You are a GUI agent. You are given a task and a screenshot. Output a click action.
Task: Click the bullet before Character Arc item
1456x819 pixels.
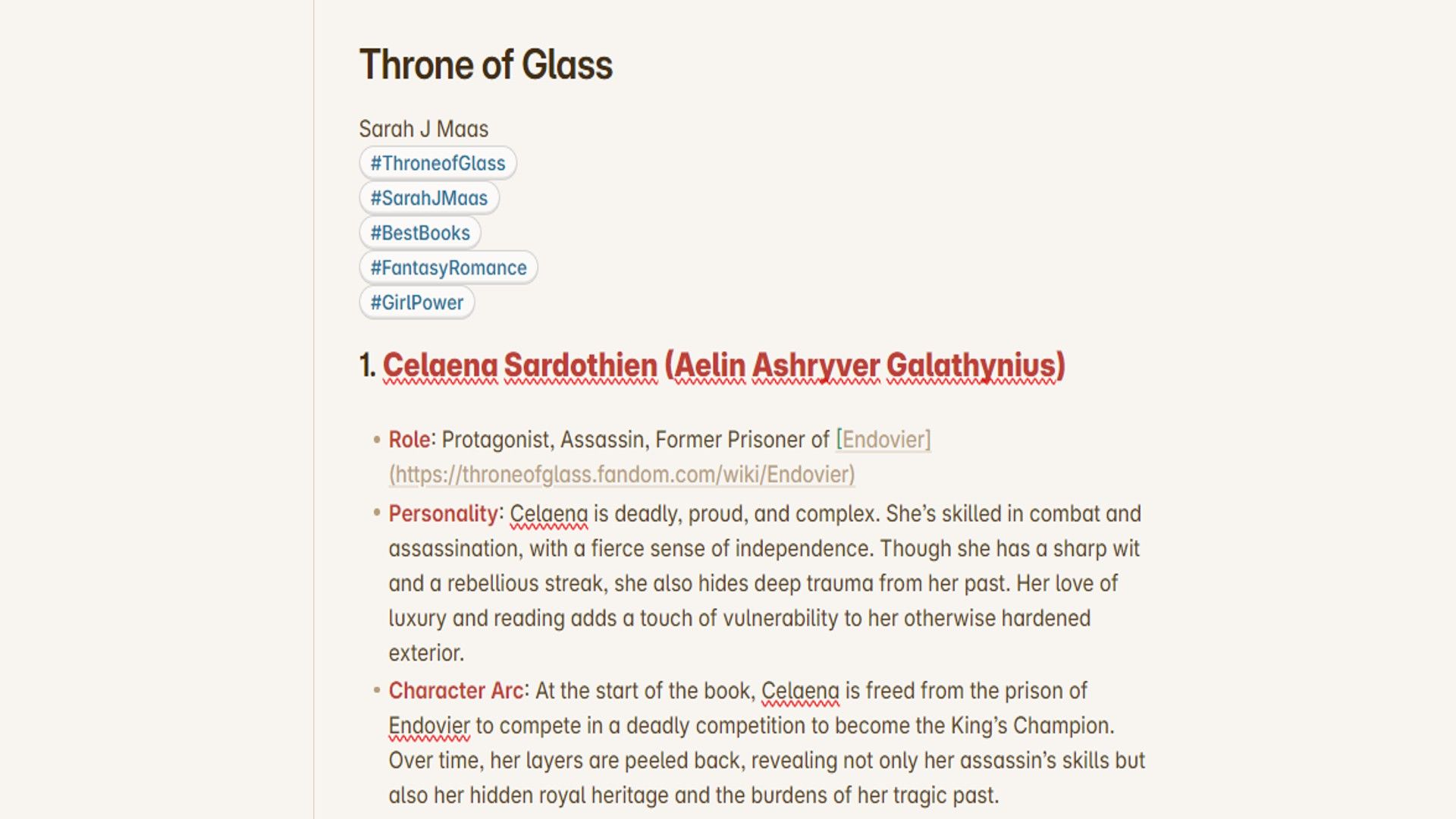pyautogui.click(x=377, y=690)
